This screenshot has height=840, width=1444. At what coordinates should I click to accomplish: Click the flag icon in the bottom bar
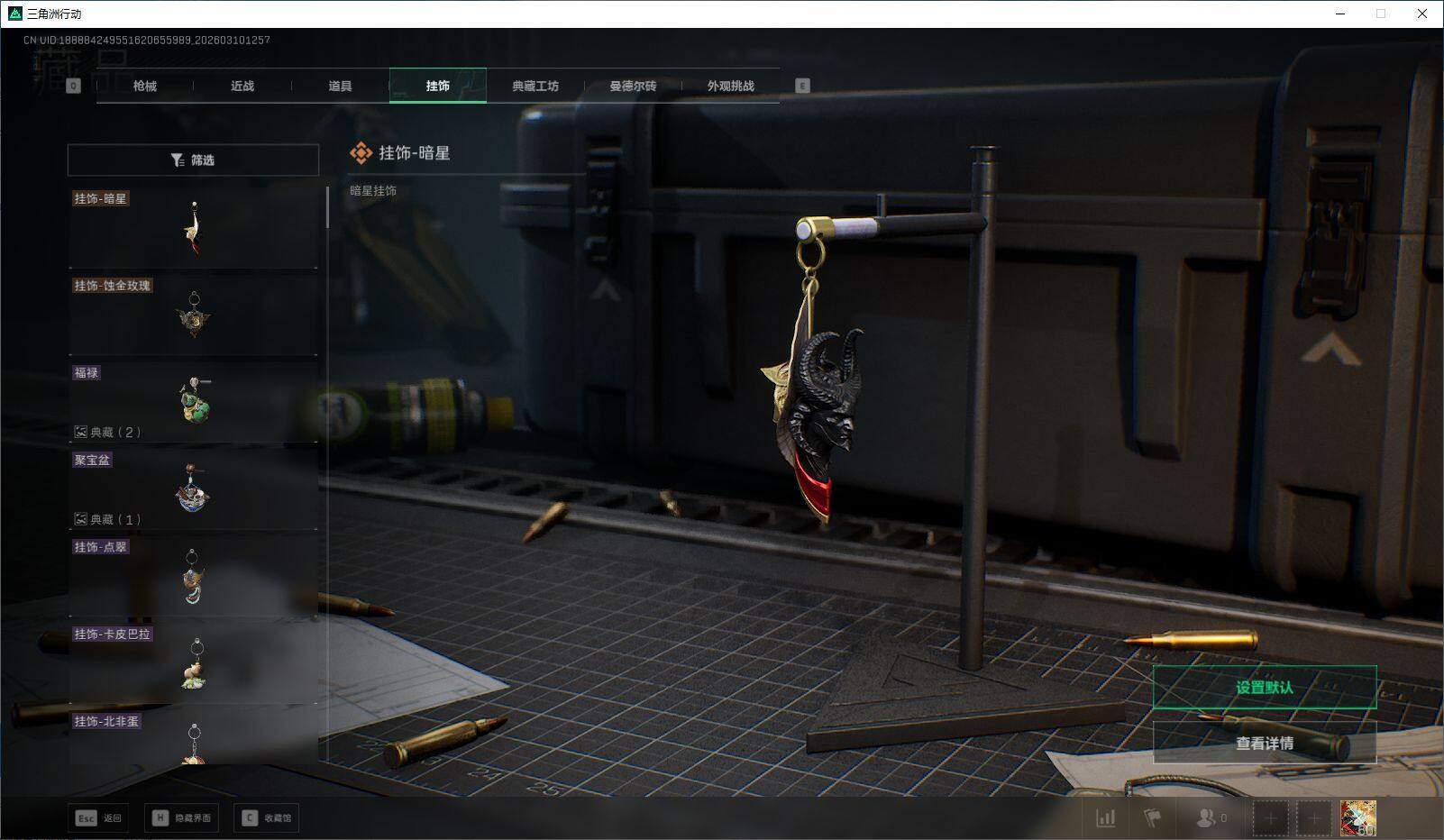pyautogui.click(x=1152, y=817)
